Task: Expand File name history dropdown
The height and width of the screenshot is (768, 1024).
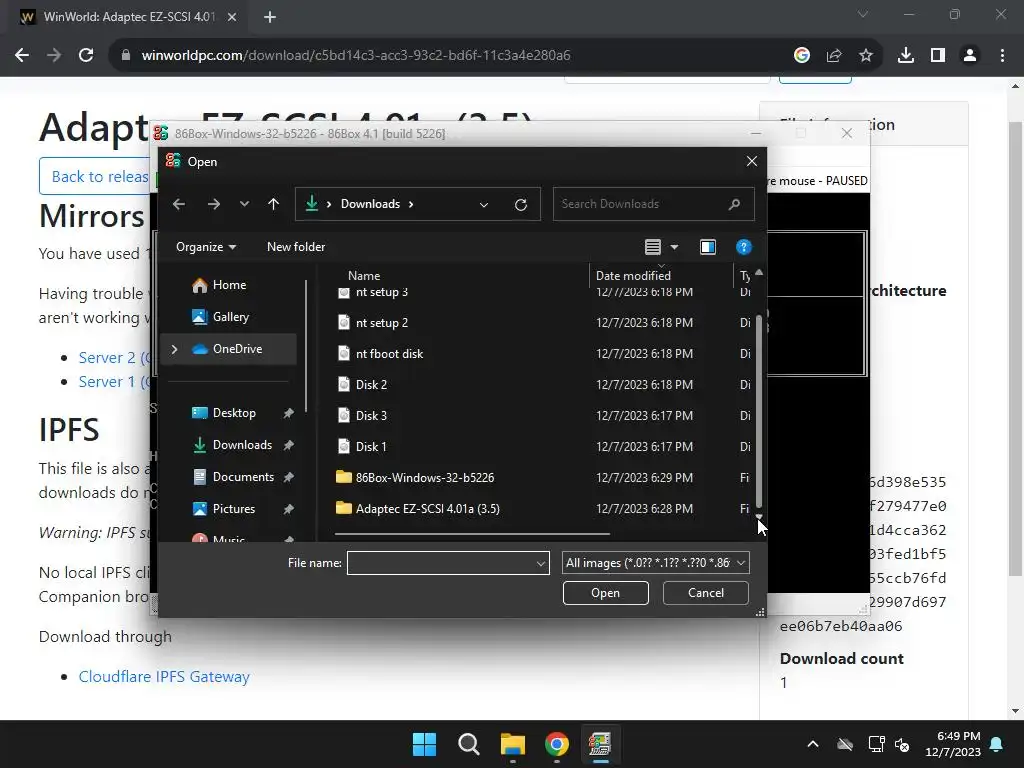Action: pyautogui.click(x=541, y=563)
